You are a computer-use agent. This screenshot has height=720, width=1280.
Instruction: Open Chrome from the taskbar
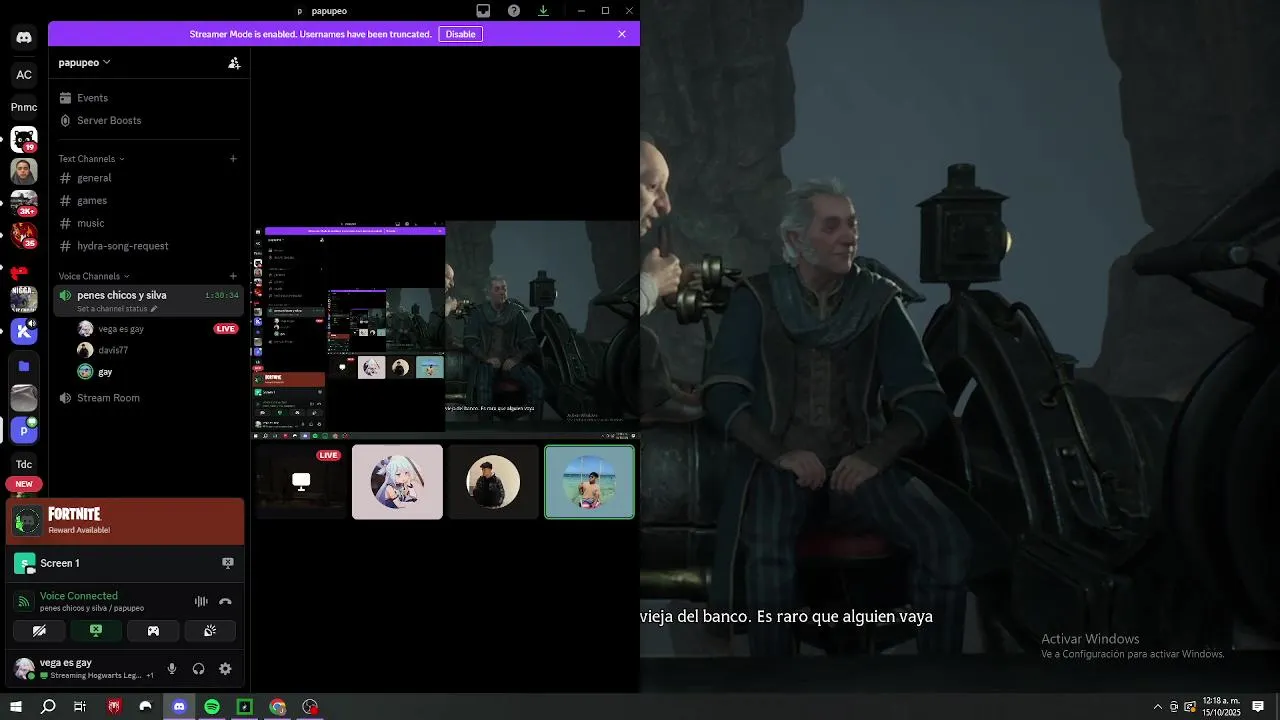tap(277, 707)
